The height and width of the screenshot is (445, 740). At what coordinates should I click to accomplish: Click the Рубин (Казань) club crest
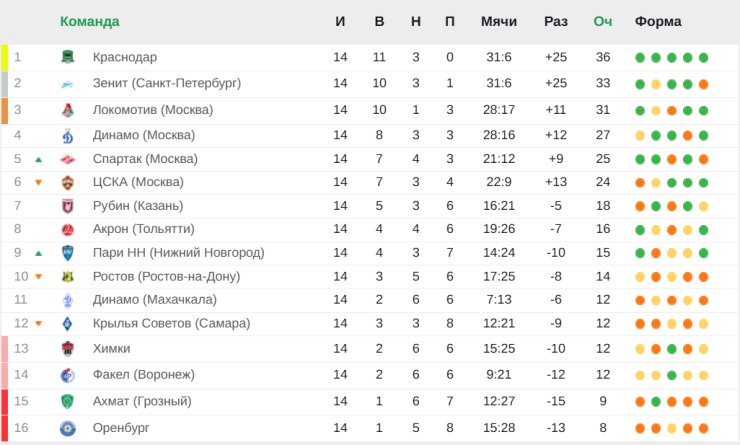pyautogui.click(x=67, y=206)
